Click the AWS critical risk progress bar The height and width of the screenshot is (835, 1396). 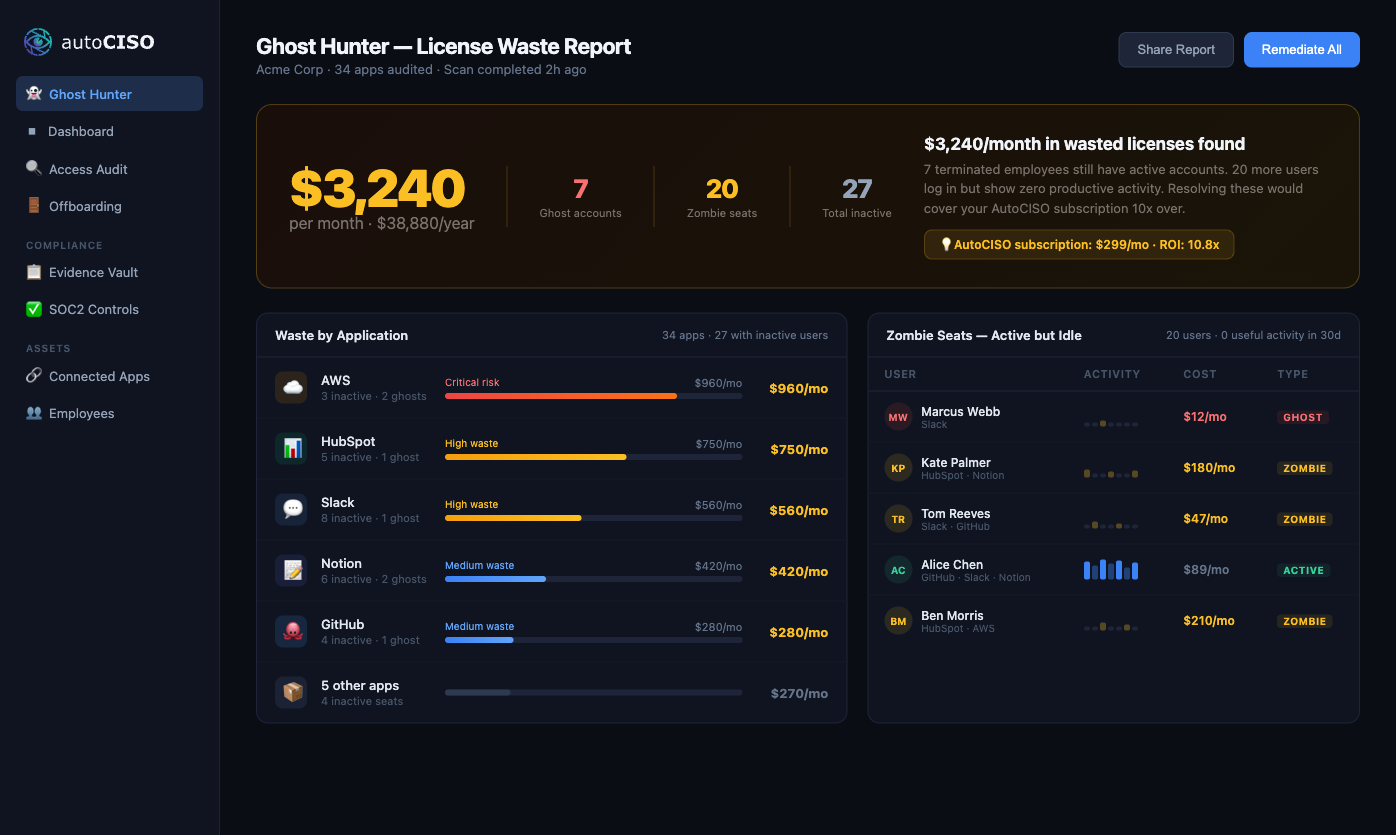coord(593,396)
